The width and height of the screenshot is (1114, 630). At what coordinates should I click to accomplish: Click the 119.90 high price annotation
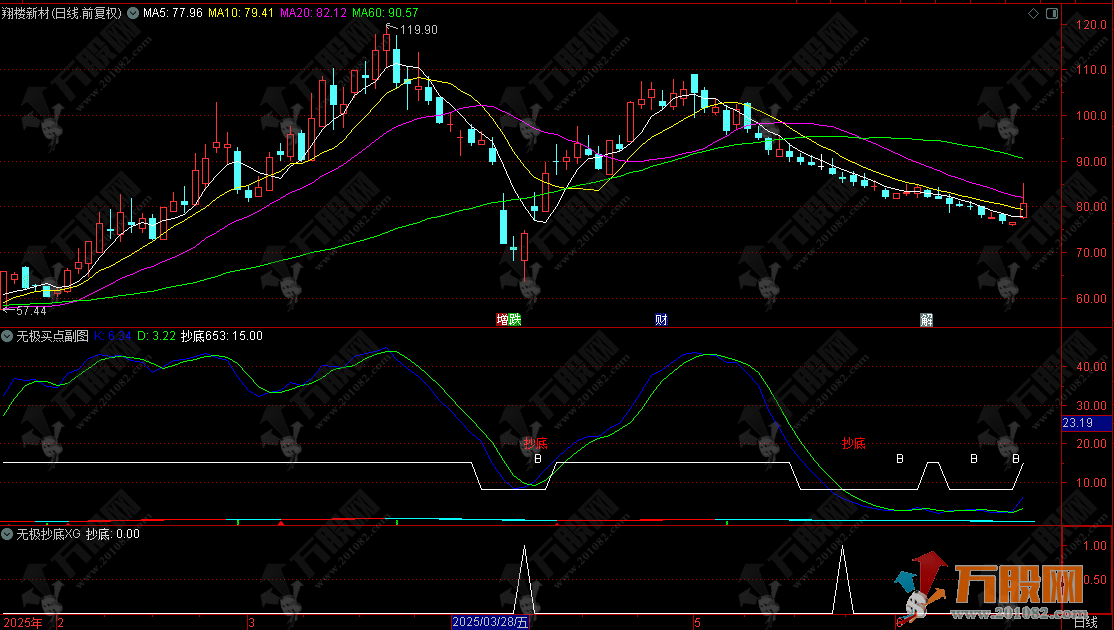point(418,30)
